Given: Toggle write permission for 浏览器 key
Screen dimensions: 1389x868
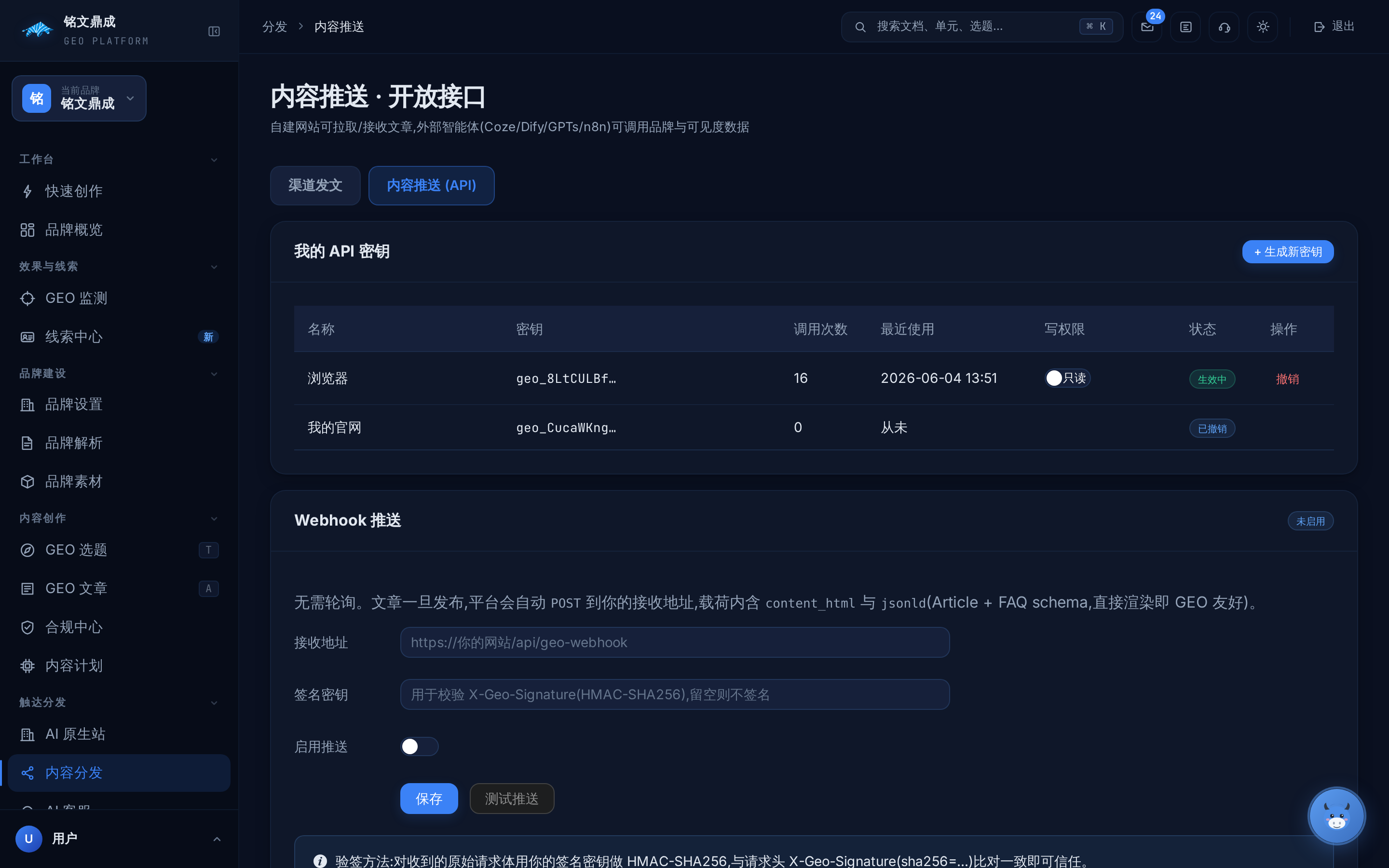Looking at the screenshot, I should [x=1067, y=379].
